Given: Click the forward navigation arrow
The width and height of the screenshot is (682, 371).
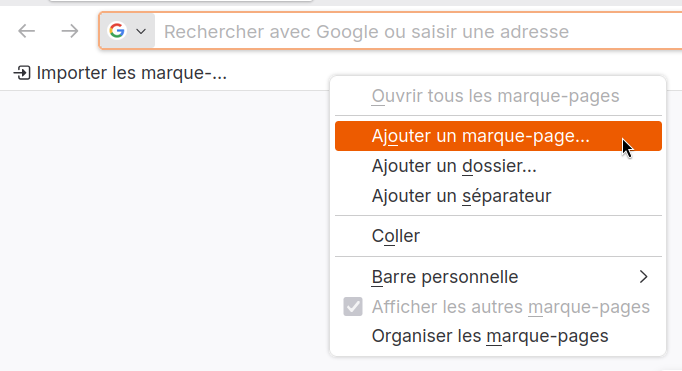Looking at the screenshot, I should coord(70,31).
